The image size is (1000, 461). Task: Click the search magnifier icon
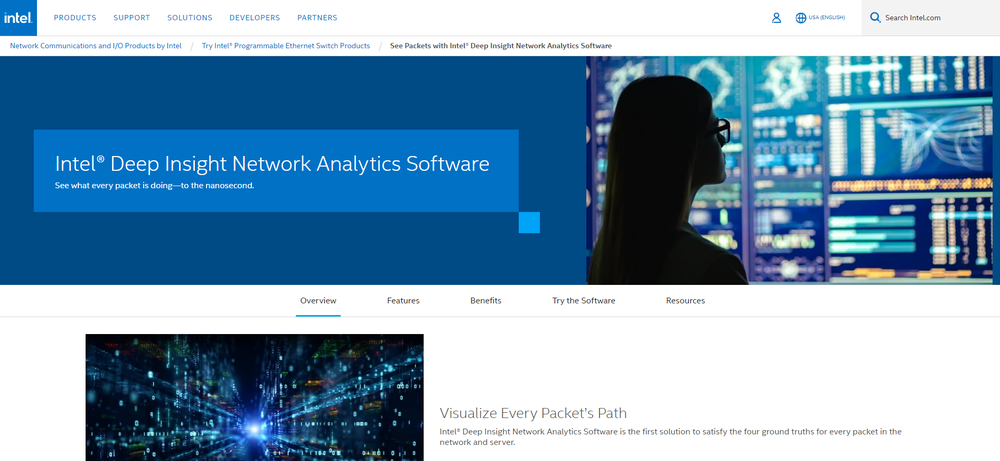[875, 18]
